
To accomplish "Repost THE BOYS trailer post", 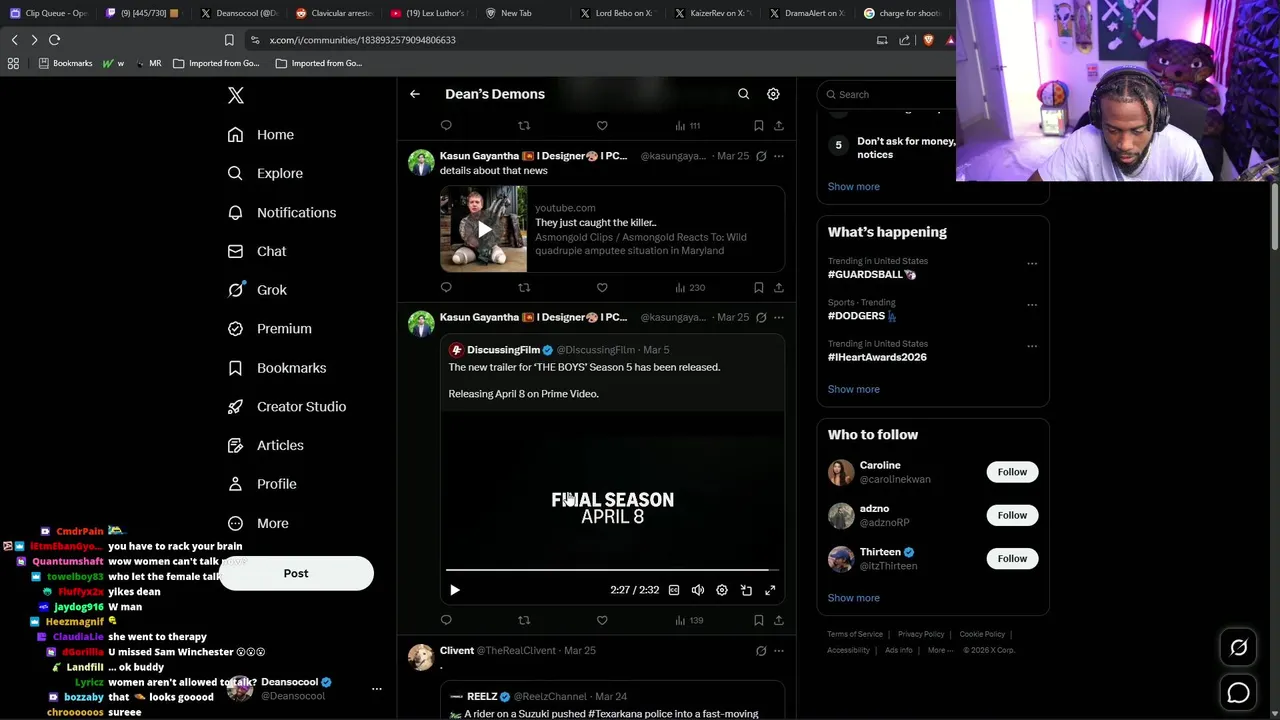I will pyautogui.click(x=524, y=620).
